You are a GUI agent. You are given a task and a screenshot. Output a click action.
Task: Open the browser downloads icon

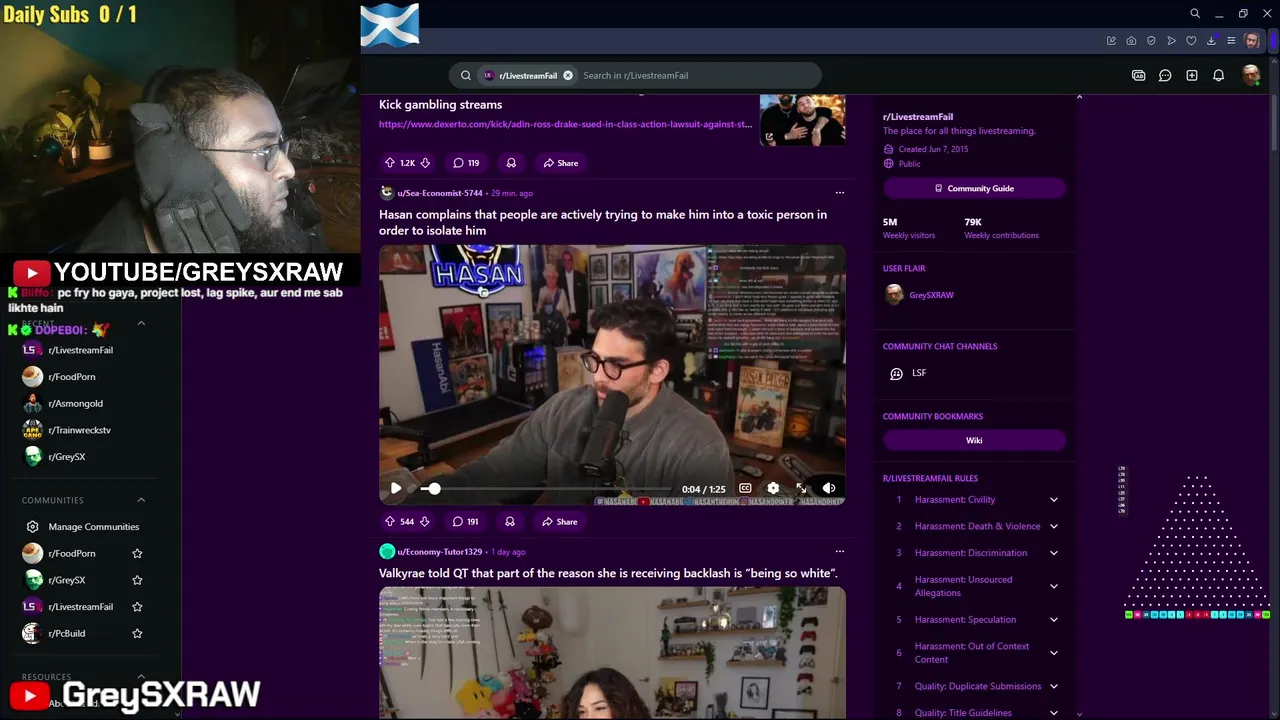pos(1211,41)
